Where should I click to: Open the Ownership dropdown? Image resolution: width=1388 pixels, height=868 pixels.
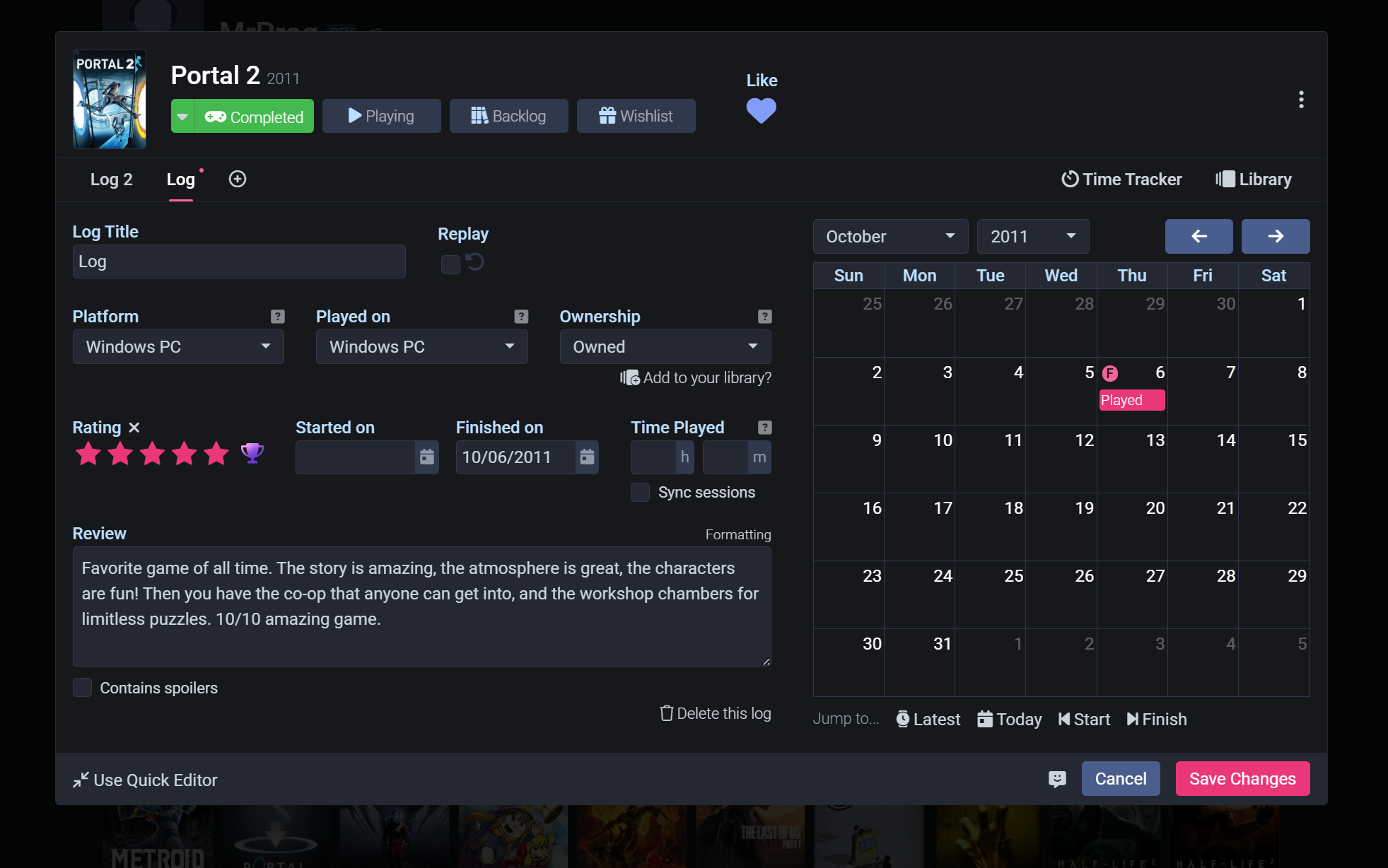coord(665,347)
